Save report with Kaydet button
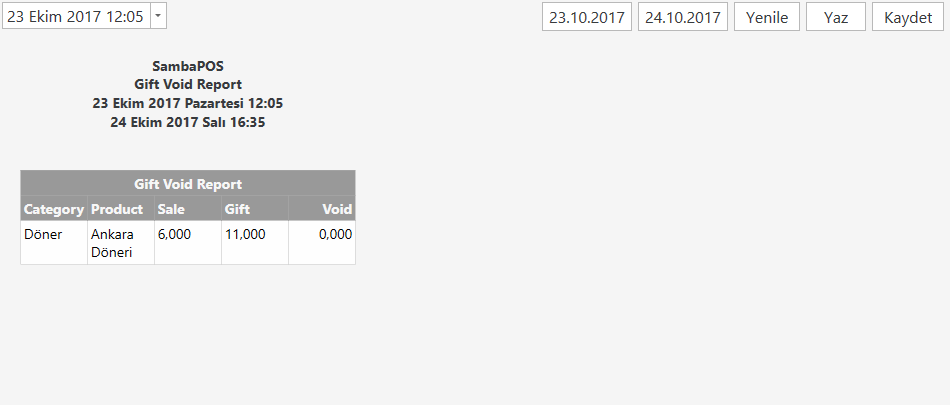The width and height of the screenshot is (950, 405). [x=908, y=17]
